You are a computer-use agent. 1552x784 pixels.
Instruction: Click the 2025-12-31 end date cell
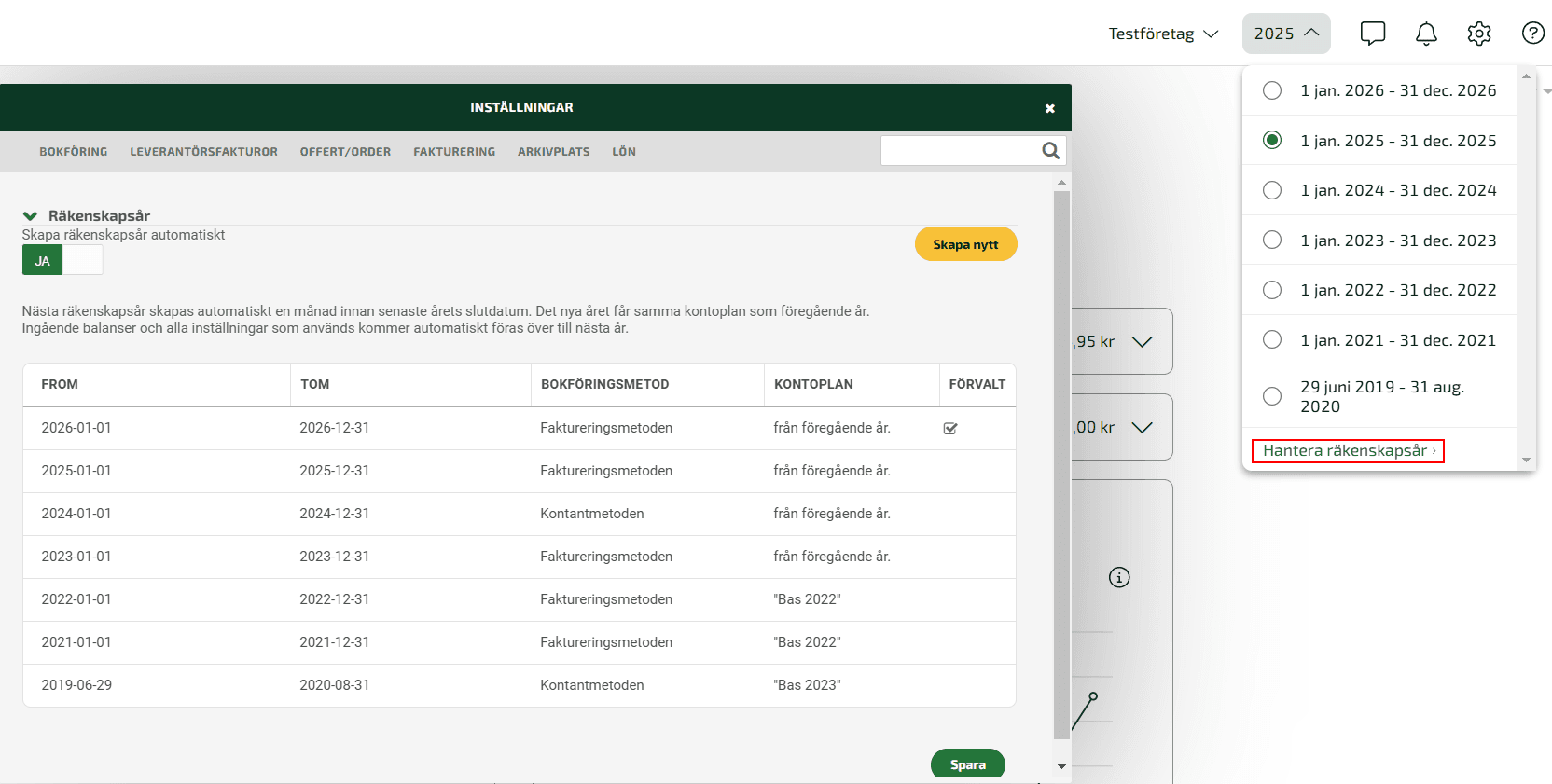(x=335, y=471)
